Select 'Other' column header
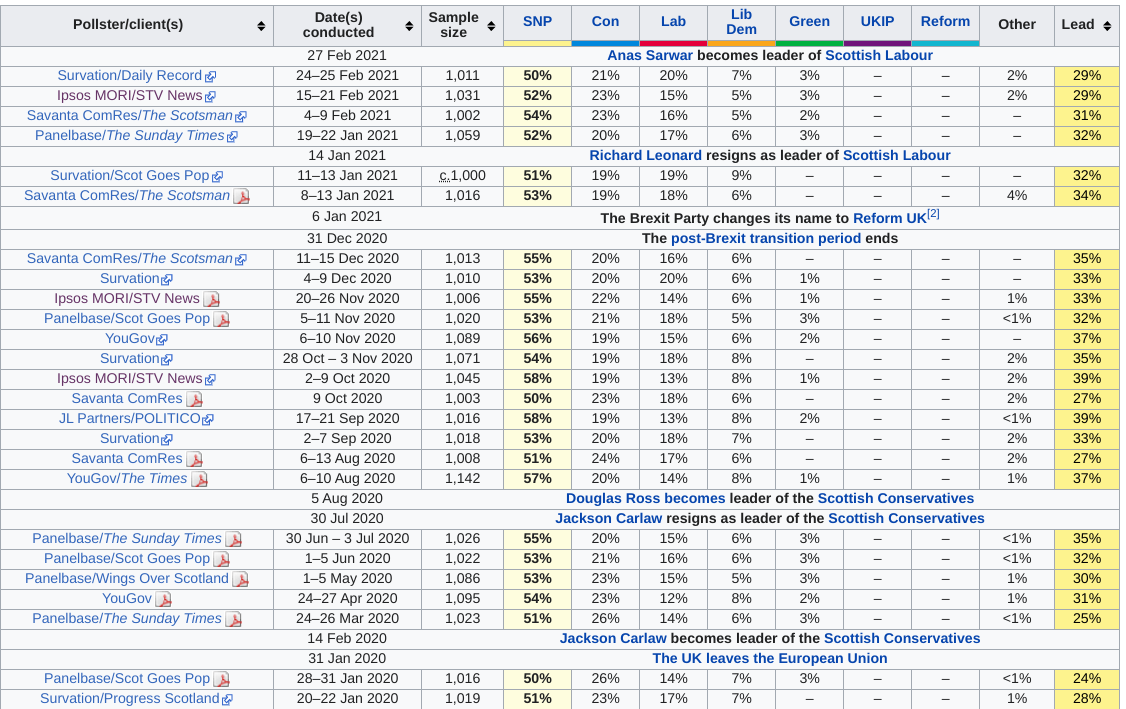Image resolution: width=1126 pixels, height=709 pixels. coord(1017,25)
